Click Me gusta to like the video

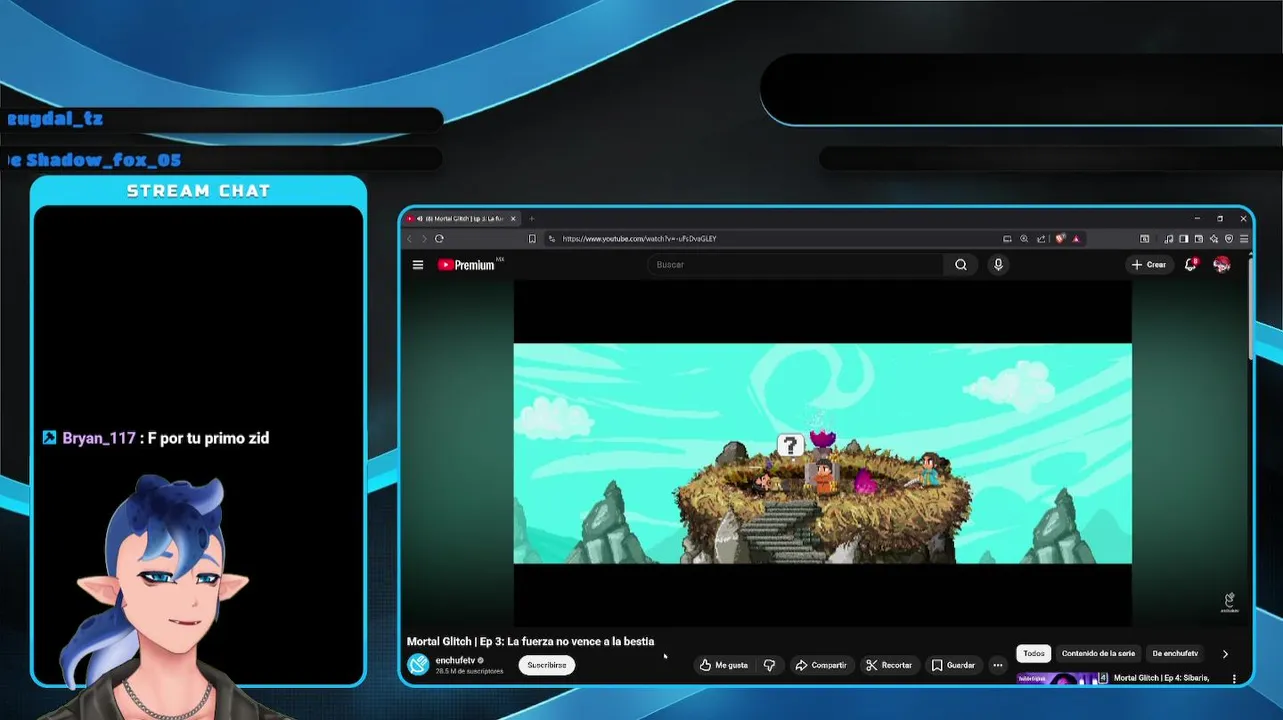(x=724, y=665)
